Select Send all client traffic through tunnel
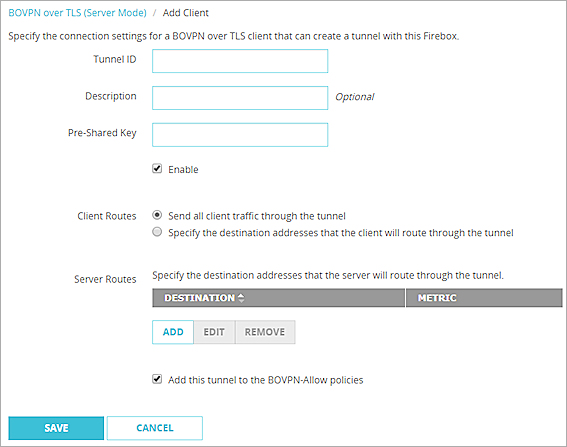This screenshot has height=447, width=567. click(157, 215)
